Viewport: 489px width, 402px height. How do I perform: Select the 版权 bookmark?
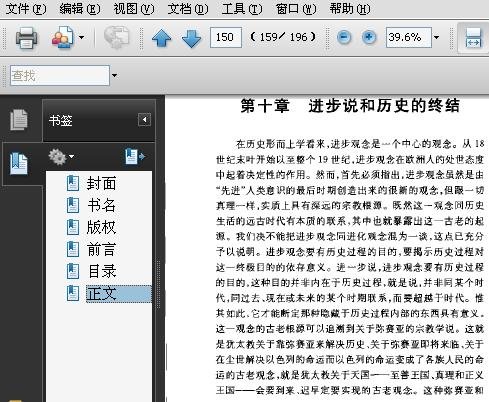pyautogui.click(x=101, y=227)
